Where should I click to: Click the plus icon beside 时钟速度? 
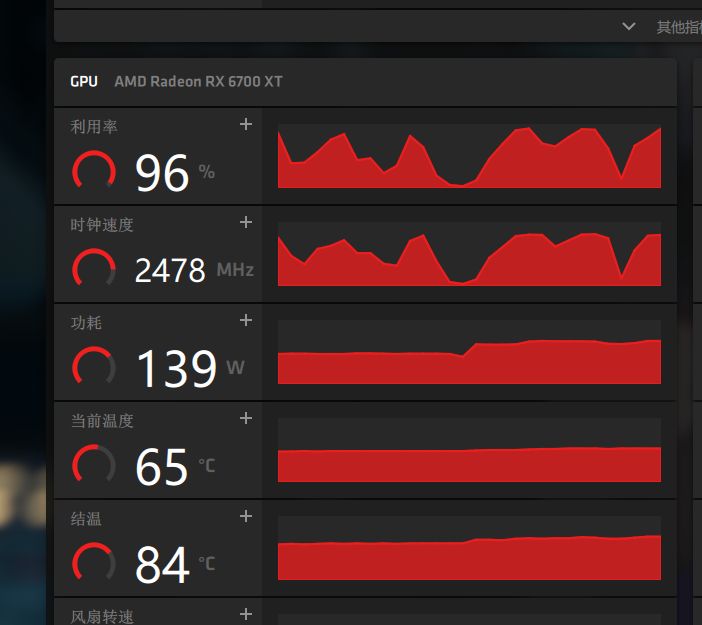coord(246,222)
